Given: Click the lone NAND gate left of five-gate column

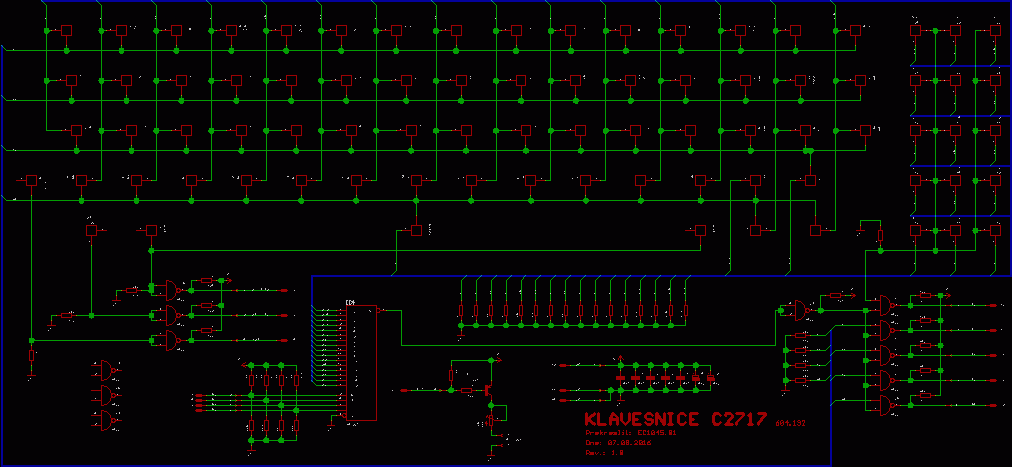Looking at the screenshot, I should (801, 310).
